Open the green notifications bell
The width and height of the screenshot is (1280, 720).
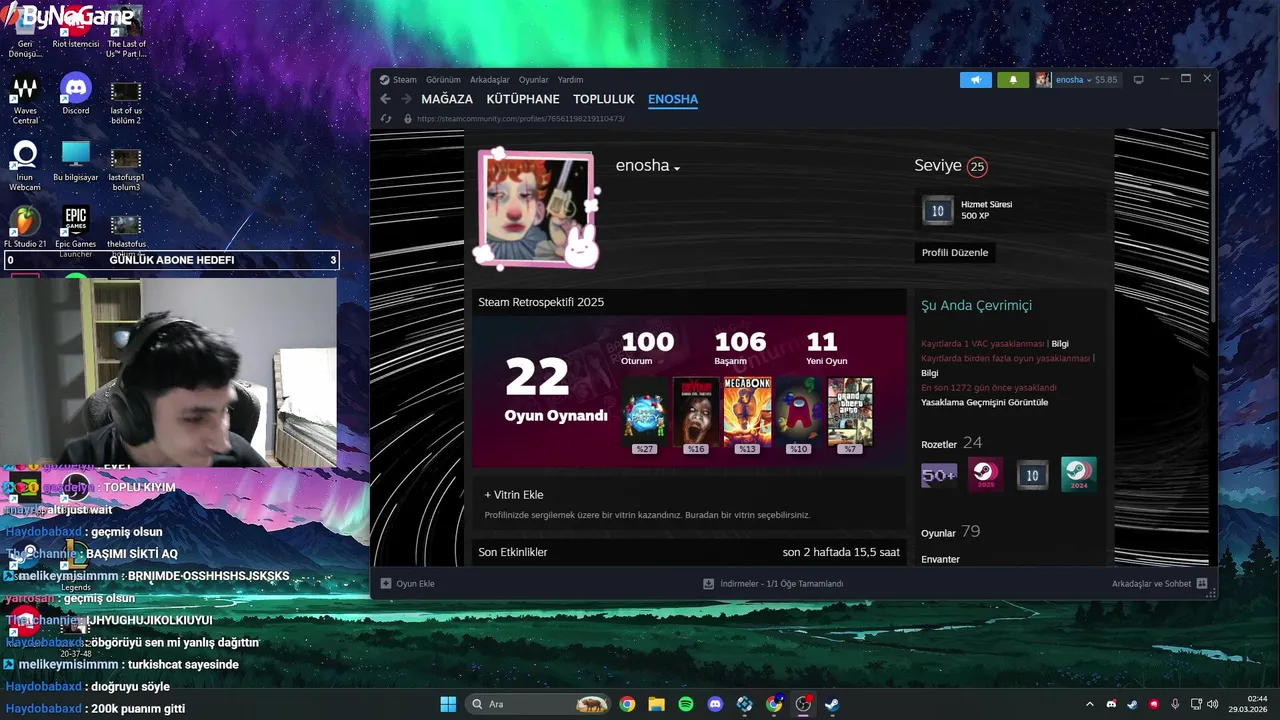point(1013,80)
